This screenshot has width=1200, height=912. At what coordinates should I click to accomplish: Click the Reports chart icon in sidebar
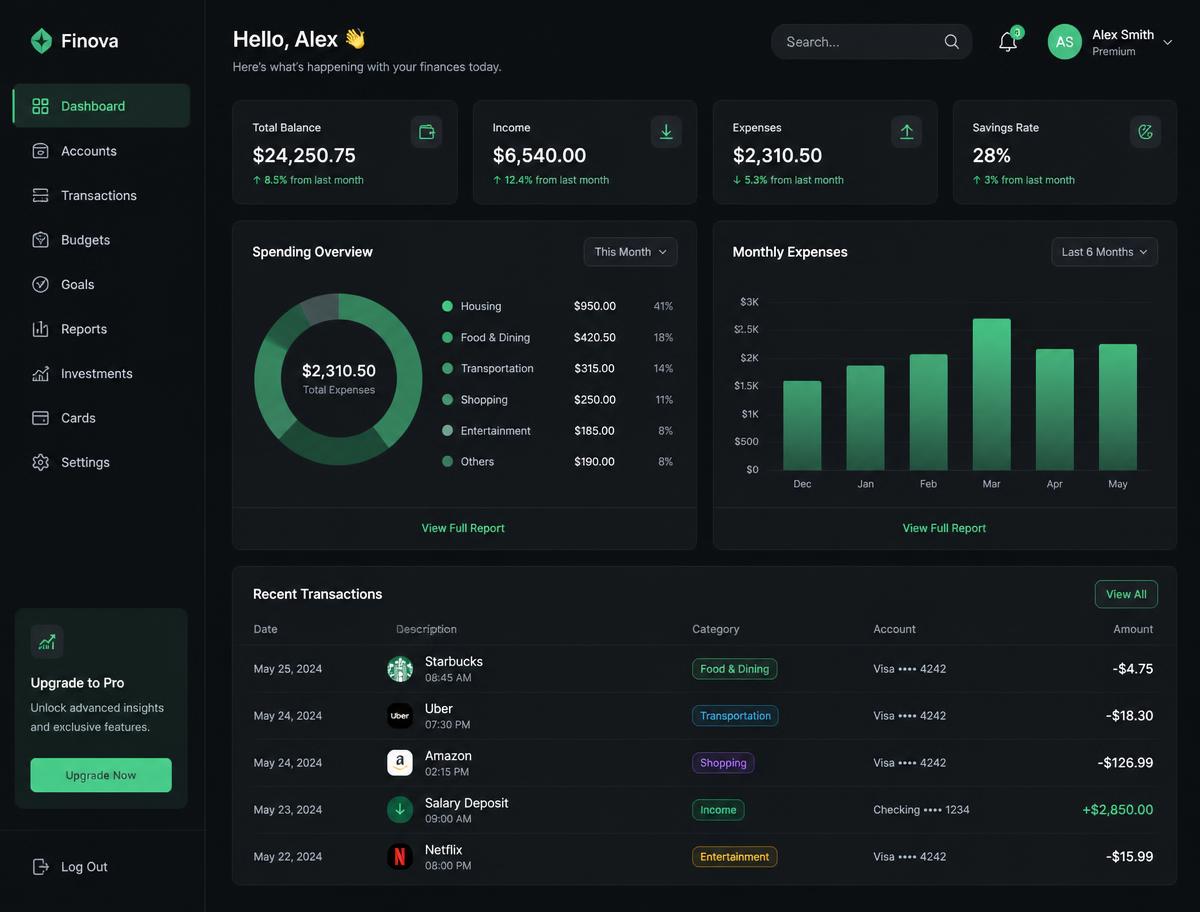tap(41, 329)
